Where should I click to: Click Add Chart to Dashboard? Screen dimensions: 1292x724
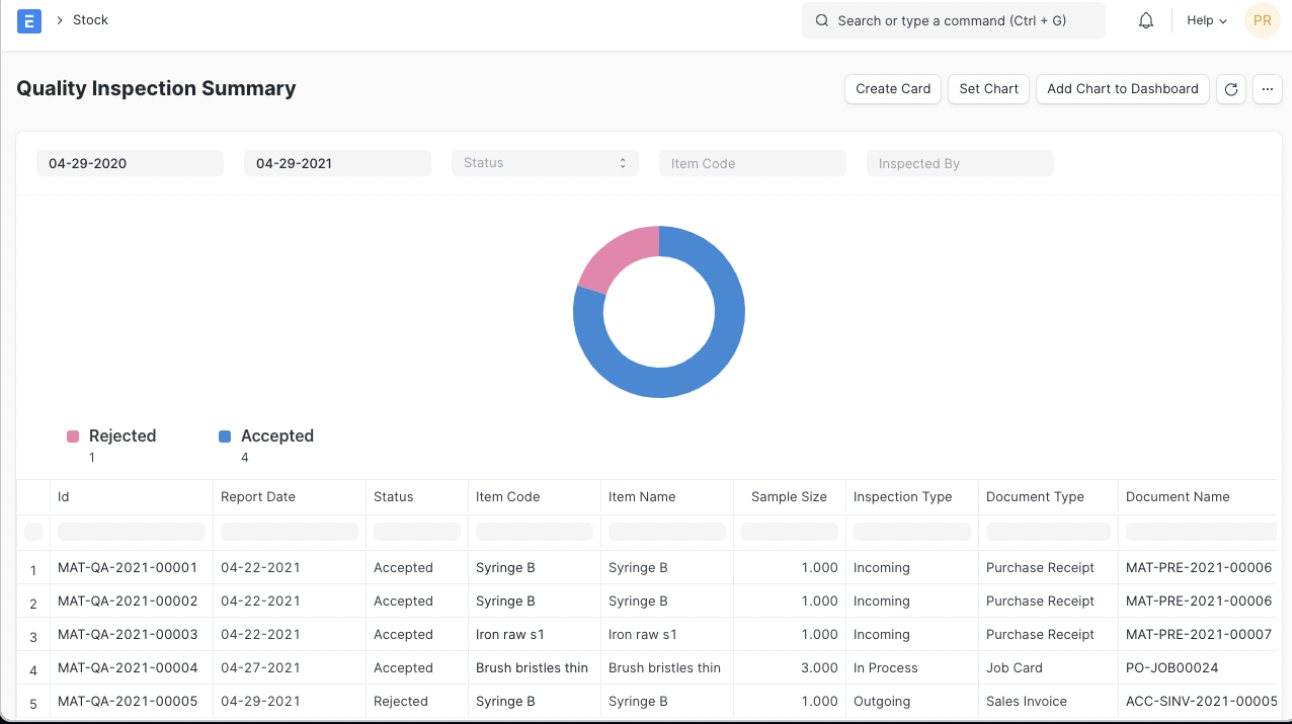pyautogui.click(x=1122, y=89)
